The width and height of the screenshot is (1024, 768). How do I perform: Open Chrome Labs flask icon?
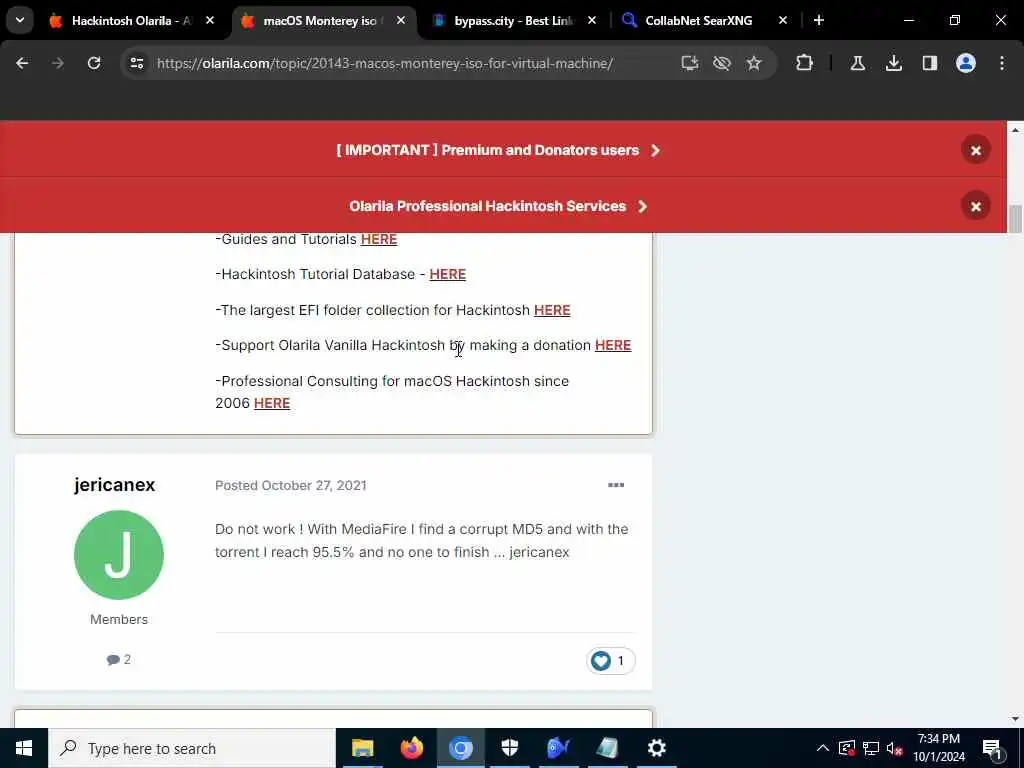tap(857, 63)
